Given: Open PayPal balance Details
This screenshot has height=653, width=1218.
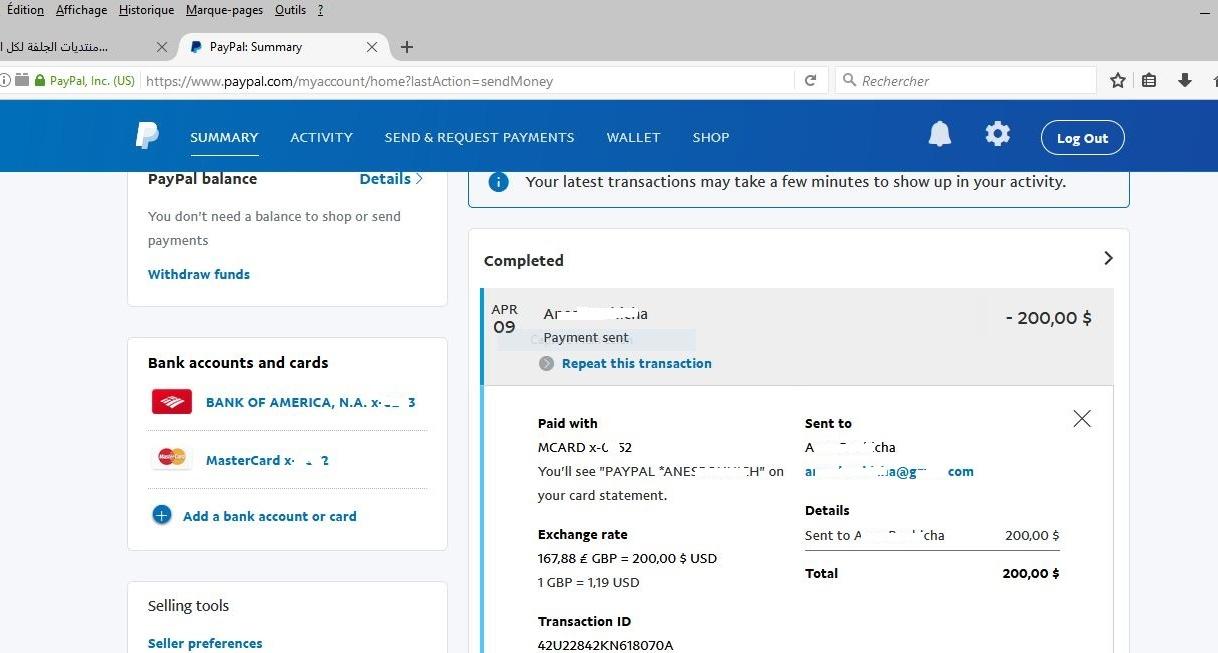Looking at the screenshot, I should [x=391, y=179].
